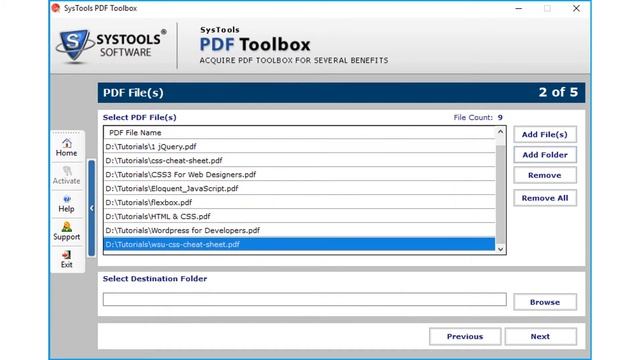This screenshot has width=640, height=360.
Task: Click Remove All to clear the list
Action: click(x=545, y=198)
